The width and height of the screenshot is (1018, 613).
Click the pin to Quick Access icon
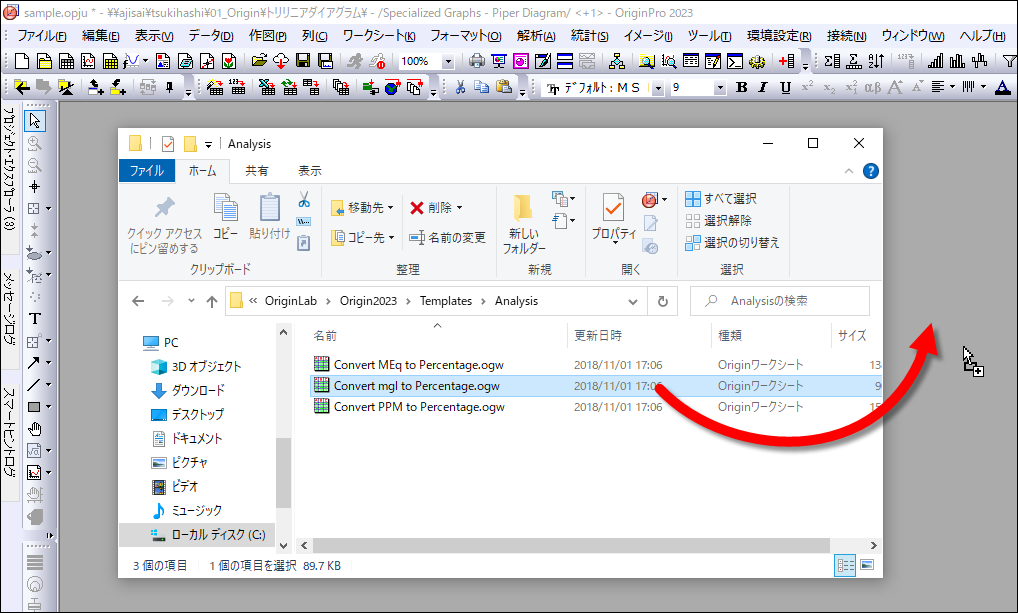click(164, 225)
